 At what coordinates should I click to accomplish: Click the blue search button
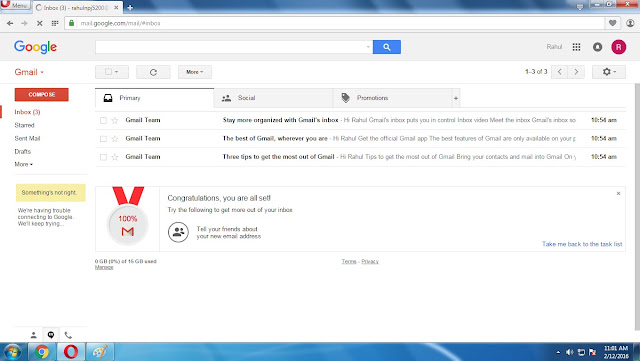tap(387, 47)
